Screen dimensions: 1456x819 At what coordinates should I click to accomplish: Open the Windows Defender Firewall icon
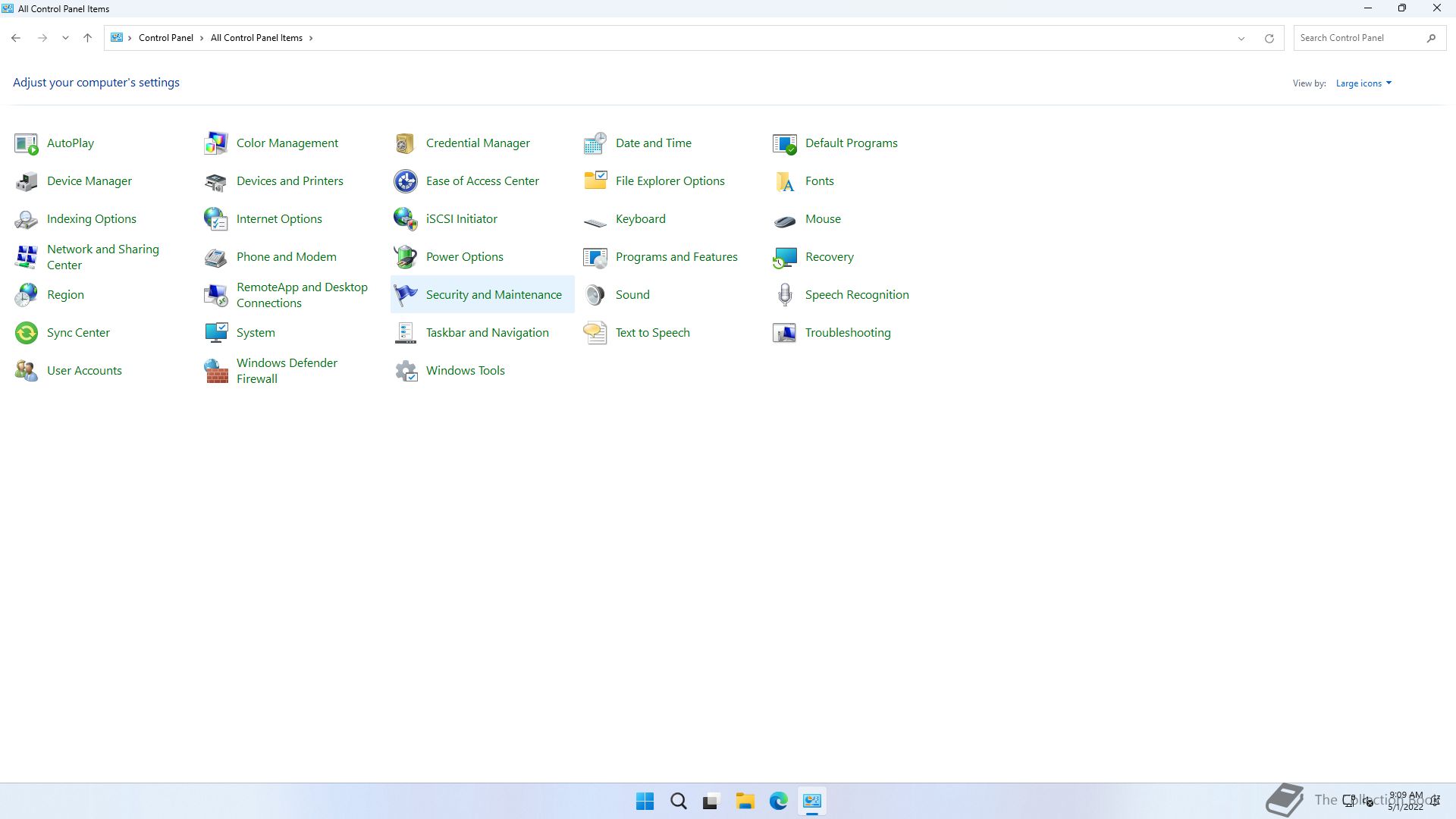(x=216, y=371)
